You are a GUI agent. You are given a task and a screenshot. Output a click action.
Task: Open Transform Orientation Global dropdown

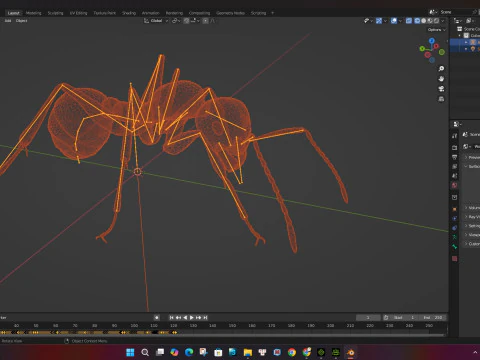pos(156,21)
